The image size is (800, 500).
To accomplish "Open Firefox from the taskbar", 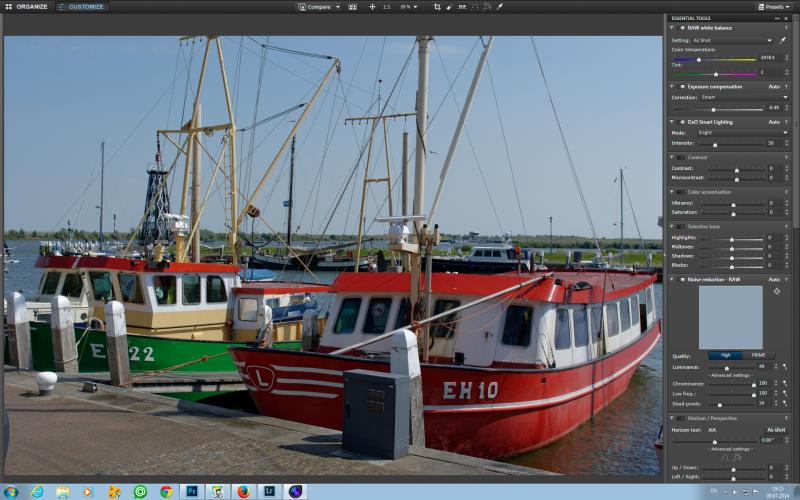I will (x=244, y=492).
